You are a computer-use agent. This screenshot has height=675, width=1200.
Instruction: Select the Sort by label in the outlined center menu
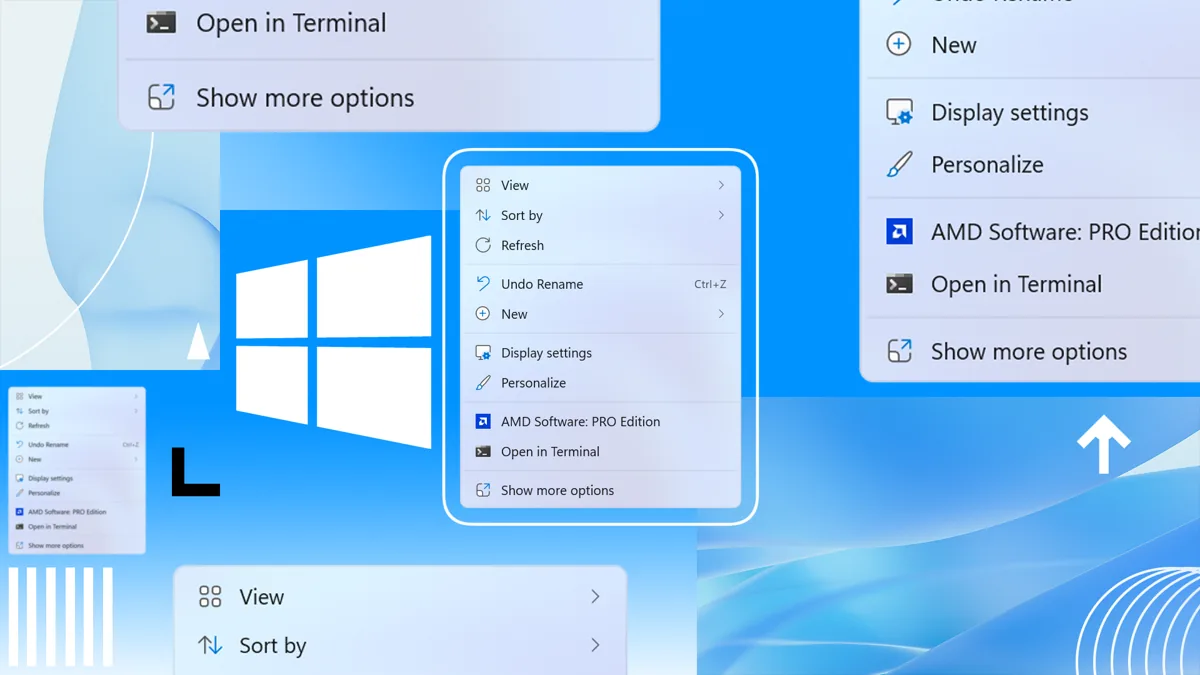click(x=522, y=216)
